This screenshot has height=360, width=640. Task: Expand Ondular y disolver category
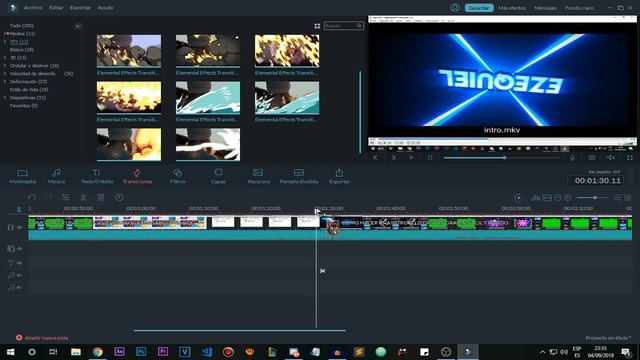pyautogui.click(x=5, y=66)
